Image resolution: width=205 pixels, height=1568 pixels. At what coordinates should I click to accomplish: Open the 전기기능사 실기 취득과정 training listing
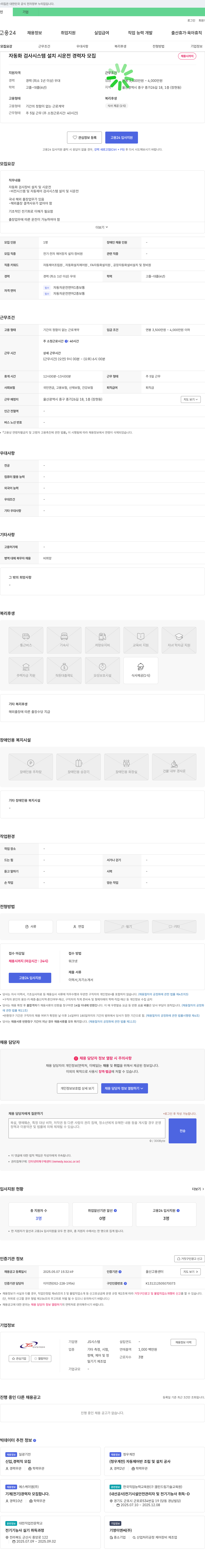click(24, 1530)
